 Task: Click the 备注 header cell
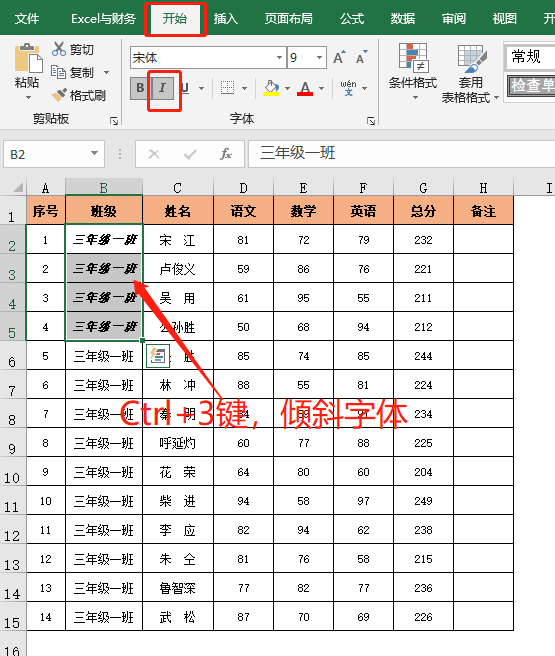coord(483,210)
